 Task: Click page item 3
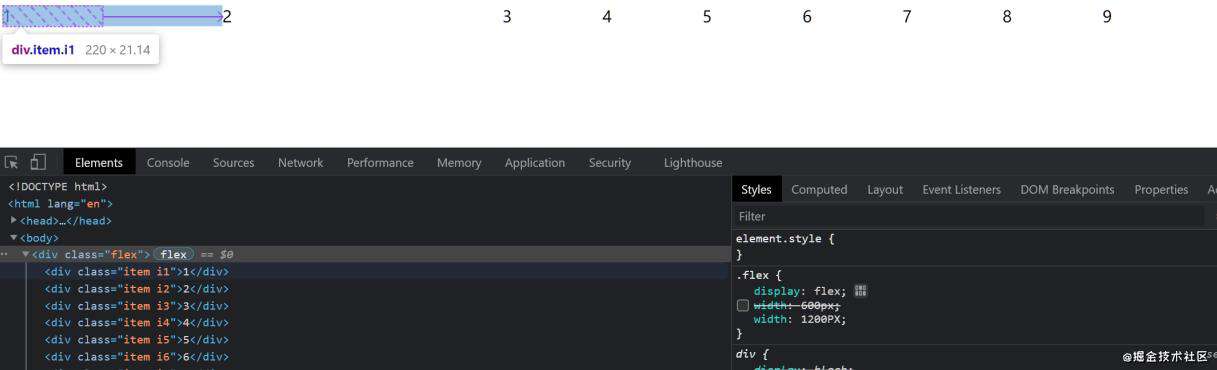507,16
